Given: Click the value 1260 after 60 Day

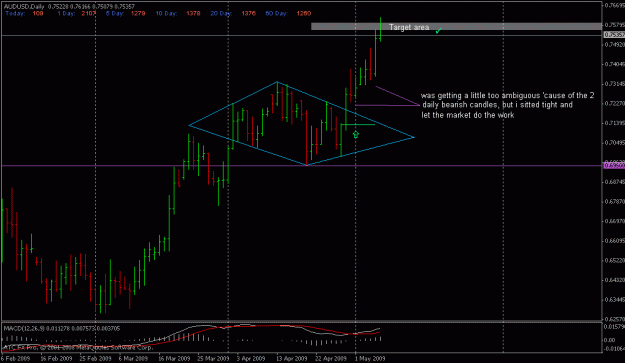Looking at the screenshot, I should click(x=304, y=13).
